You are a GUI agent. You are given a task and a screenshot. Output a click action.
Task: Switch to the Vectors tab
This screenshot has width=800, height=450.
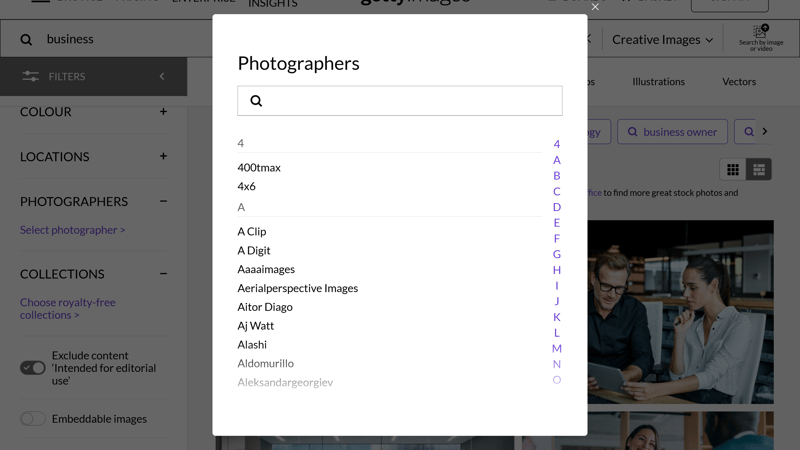tap(739, 82)
